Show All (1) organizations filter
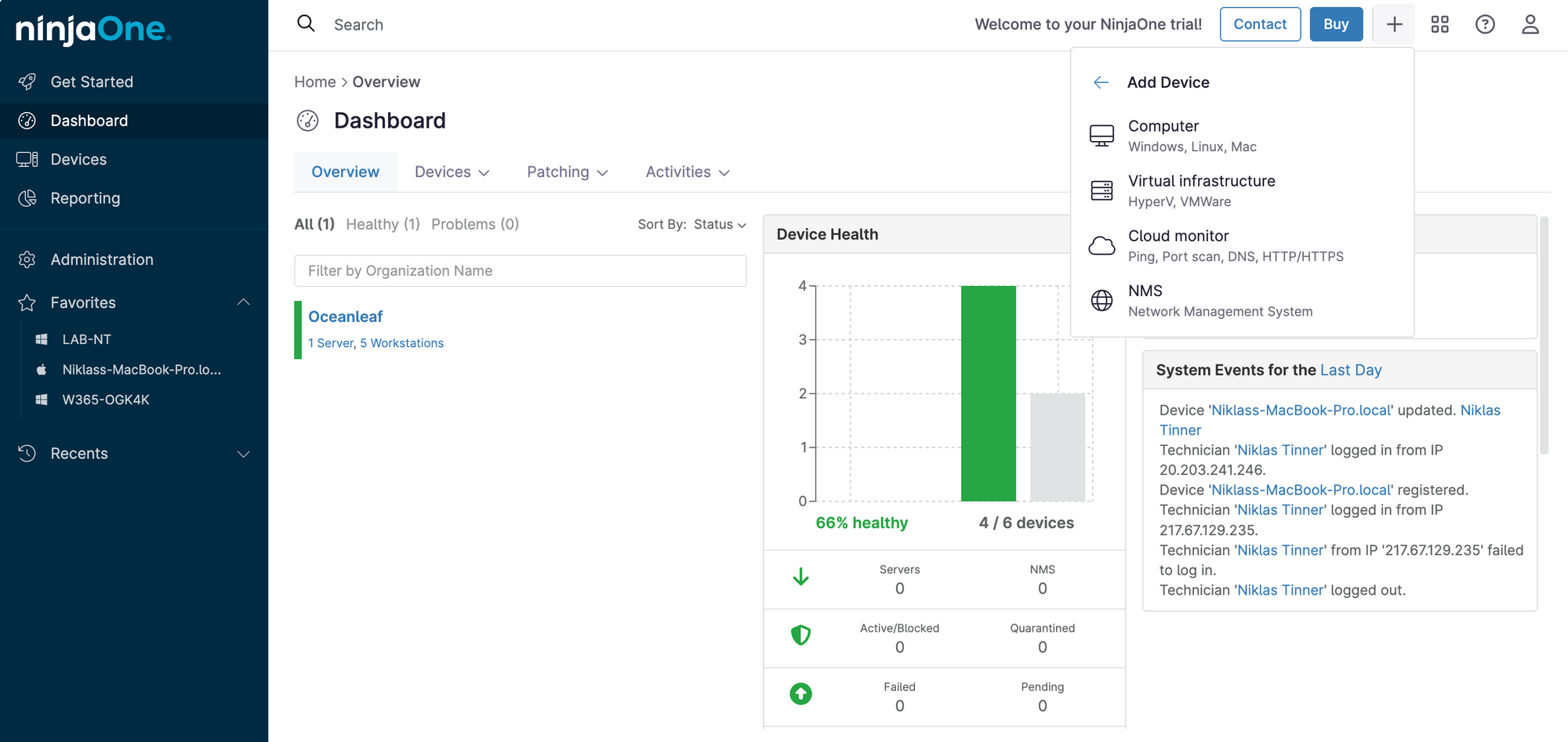 pos(314,224)
